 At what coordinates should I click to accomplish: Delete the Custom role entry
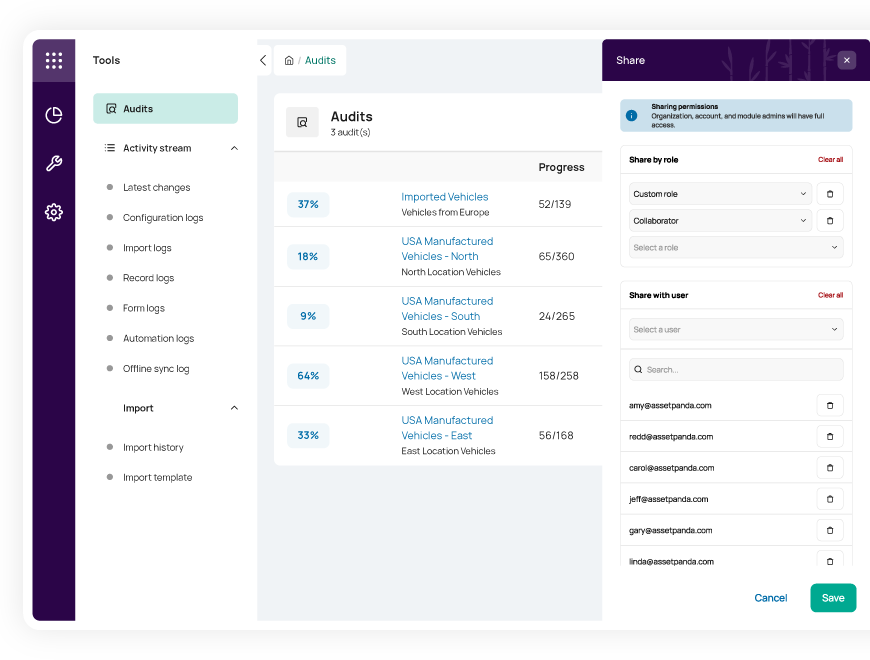tap(830, 194)
